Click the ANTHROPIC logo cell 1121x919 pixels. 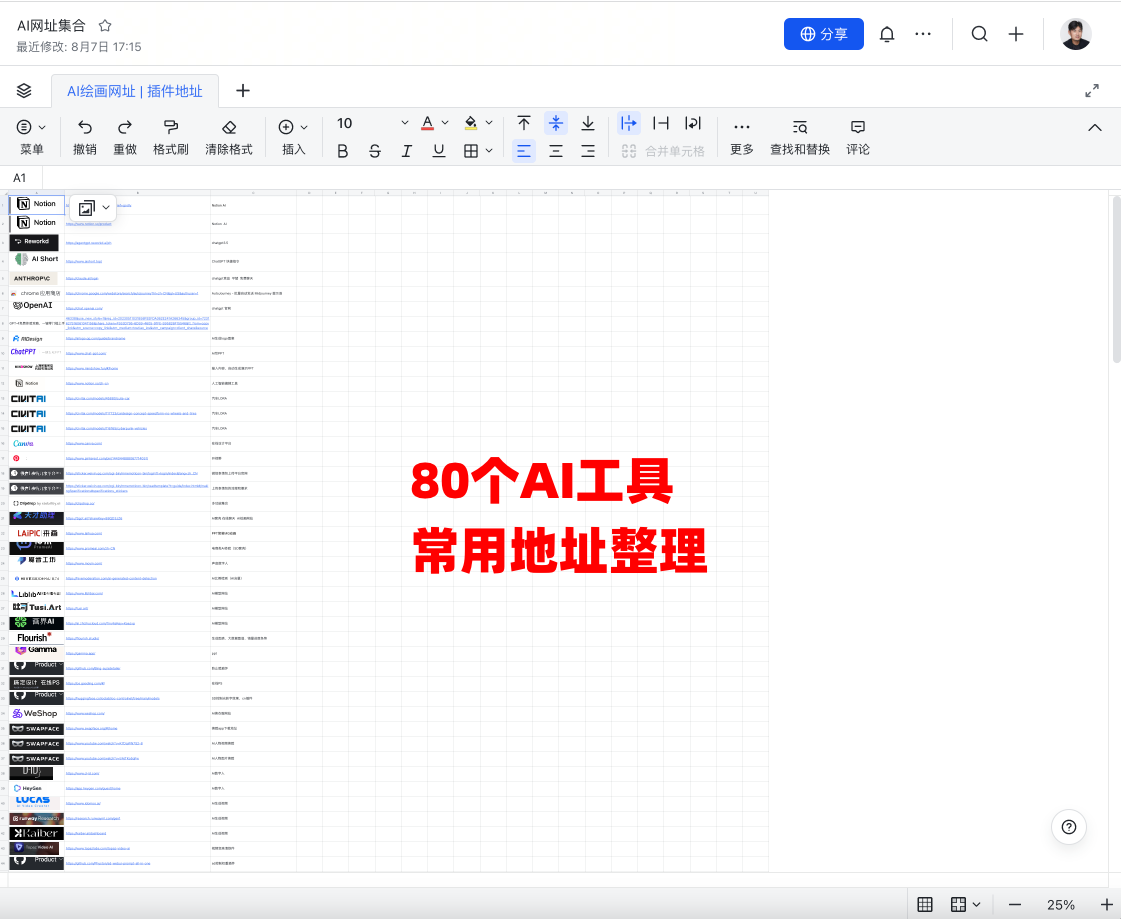click(x=36, y=278)
